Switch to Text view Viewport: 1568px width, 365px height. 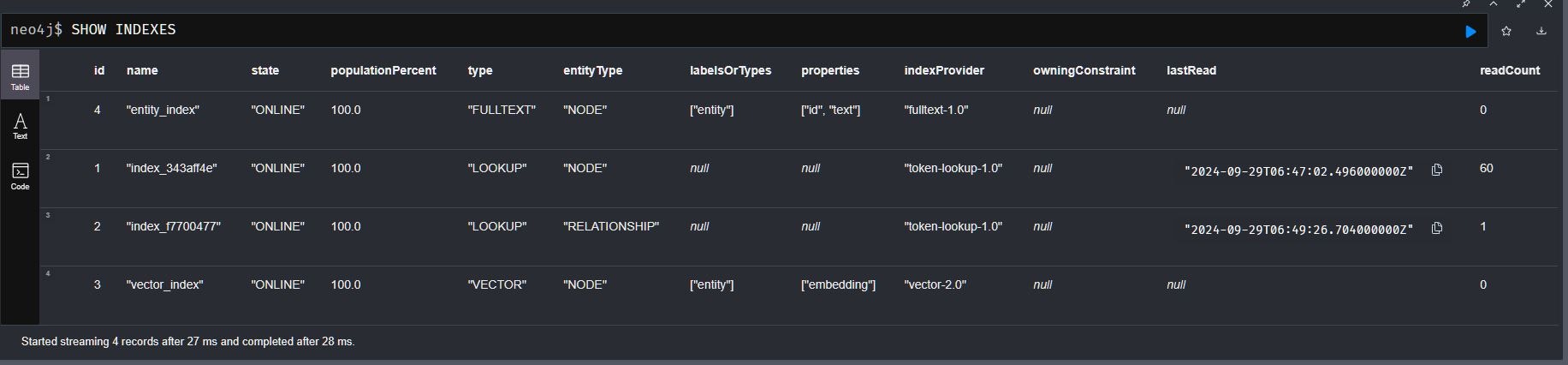[20, 126]
